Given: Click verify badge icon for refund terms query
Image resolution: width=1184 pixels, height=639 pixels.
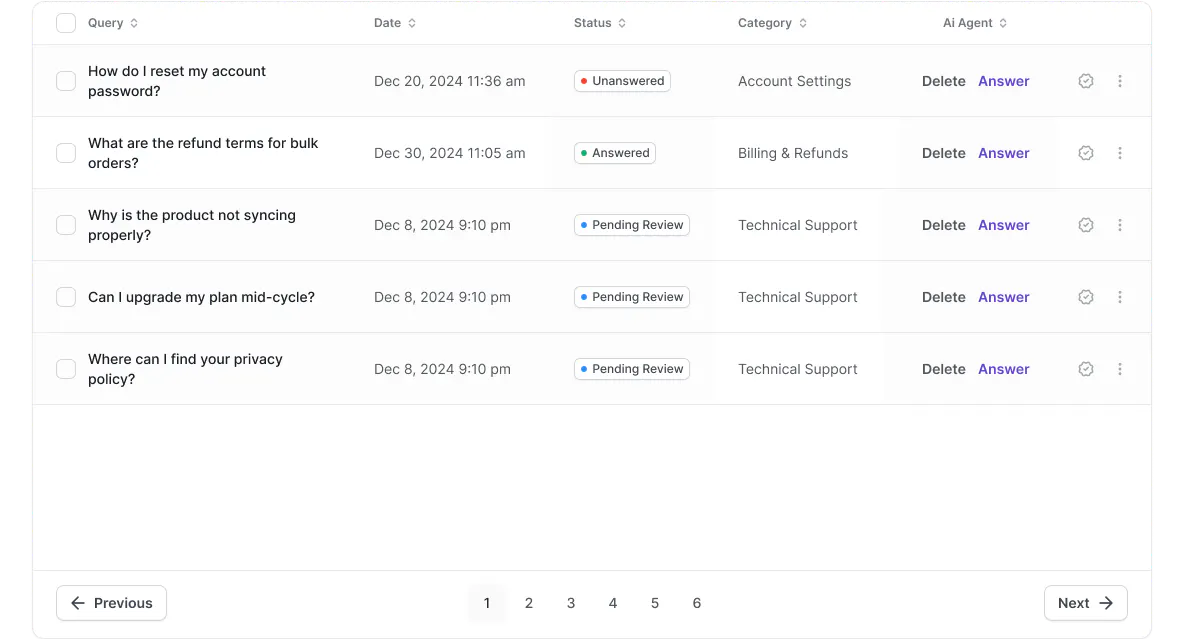Looking at the screenshot, I should pos(1085,153).
